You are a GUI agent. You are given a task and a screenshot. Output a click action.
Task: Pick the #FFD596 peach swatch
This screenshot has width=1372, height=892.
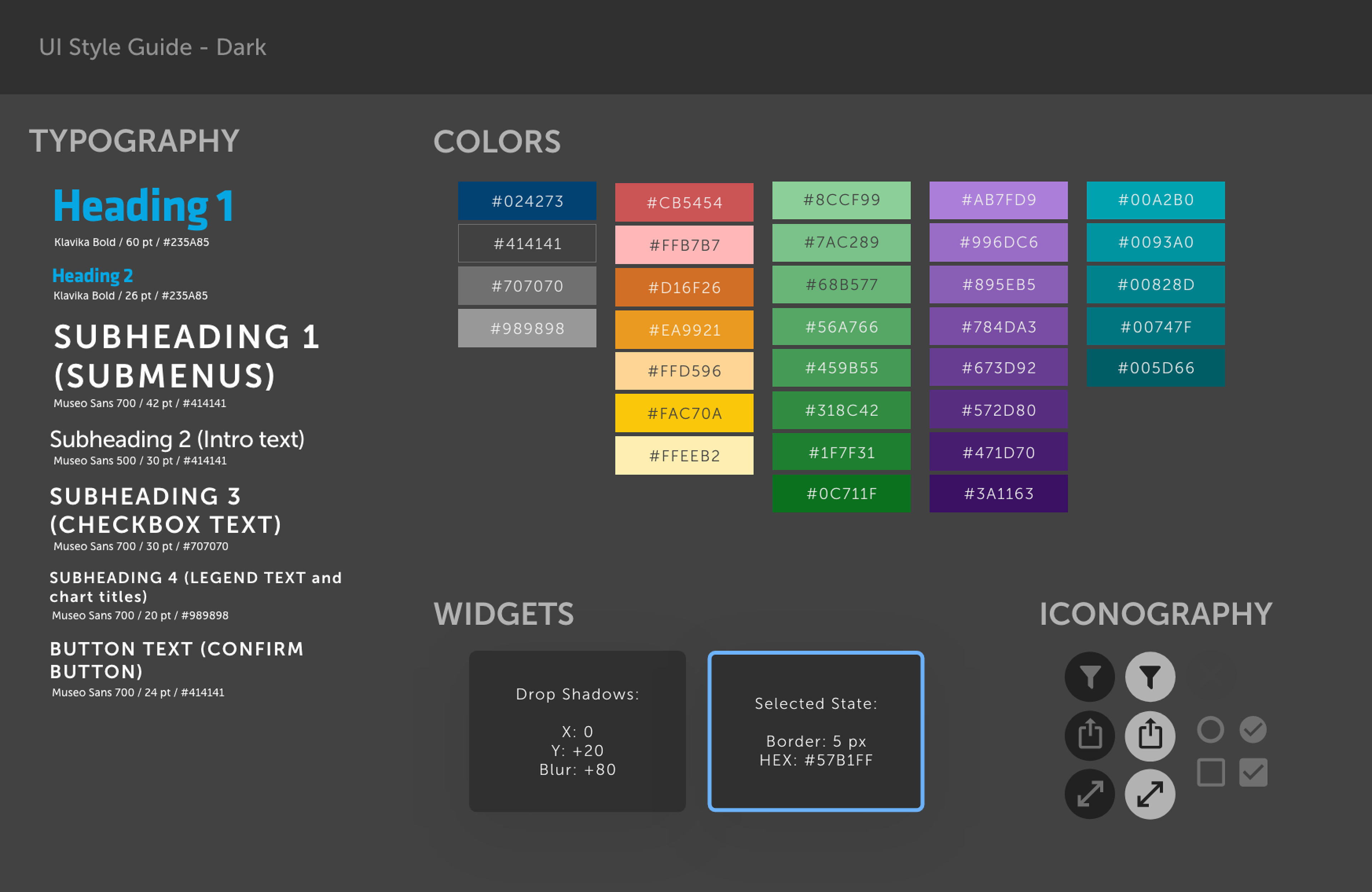point(684,371)
